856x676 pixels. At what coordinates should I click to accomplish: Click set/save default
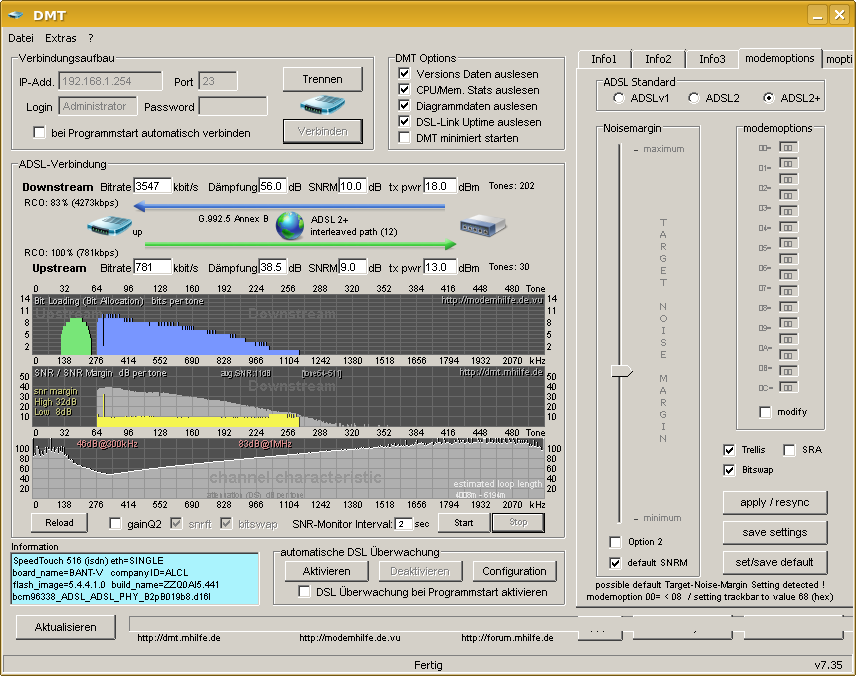tap(775, 562)
